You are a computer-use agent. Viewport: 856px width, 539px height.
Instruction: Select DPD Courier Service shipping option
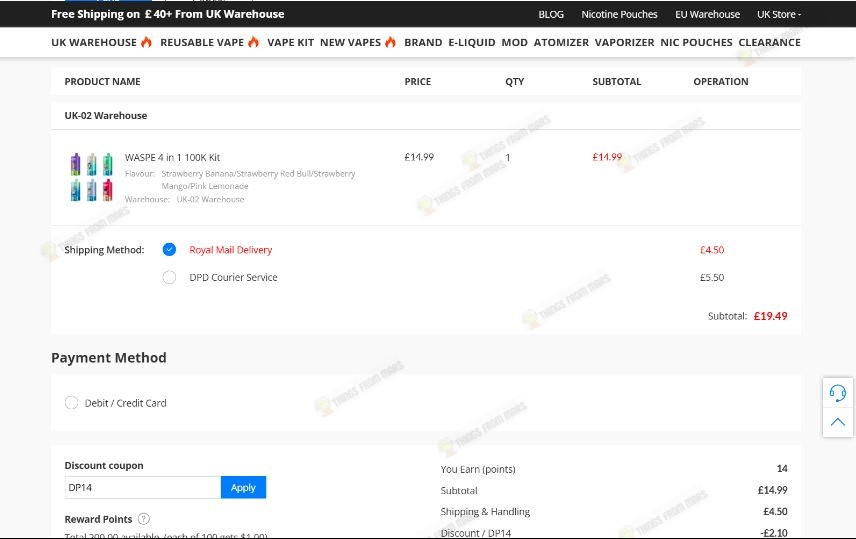pyautogui.click(x=169, y=277)
